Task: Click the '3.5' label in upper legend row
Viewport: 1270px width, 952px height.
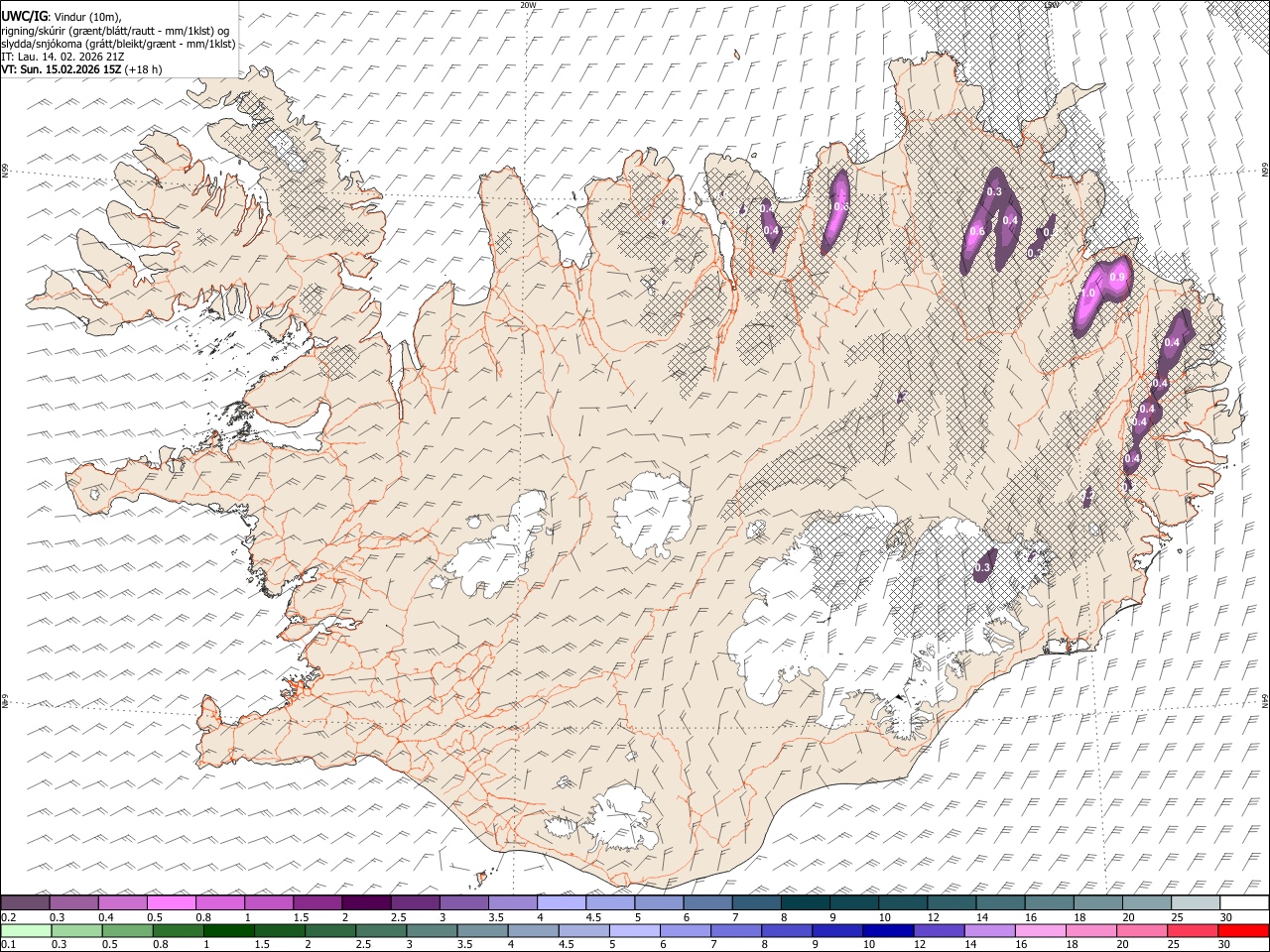Action: (x=495, y=917)
